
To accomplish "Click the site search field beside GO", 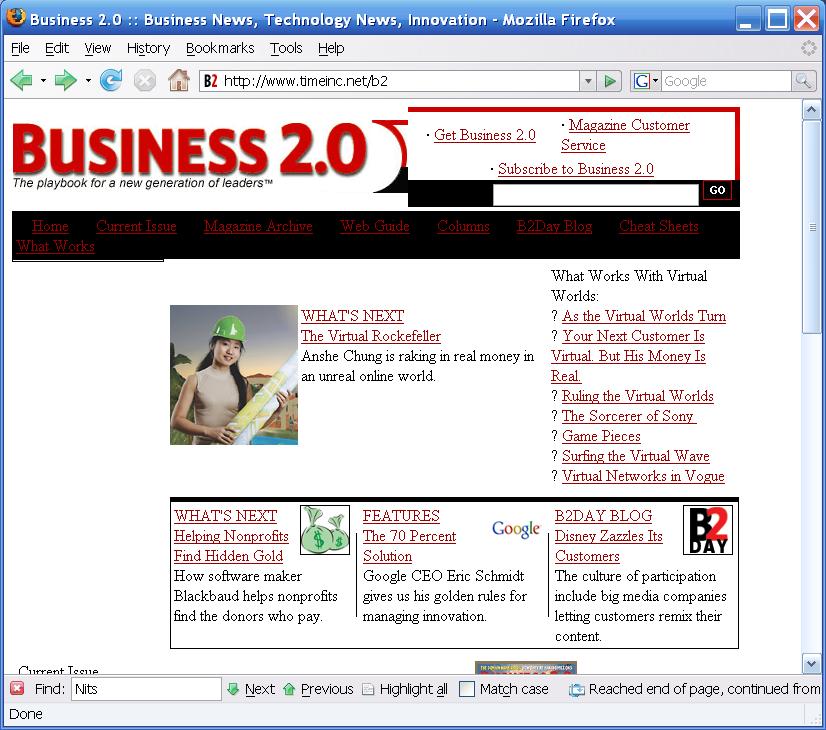I will point(595,194).
